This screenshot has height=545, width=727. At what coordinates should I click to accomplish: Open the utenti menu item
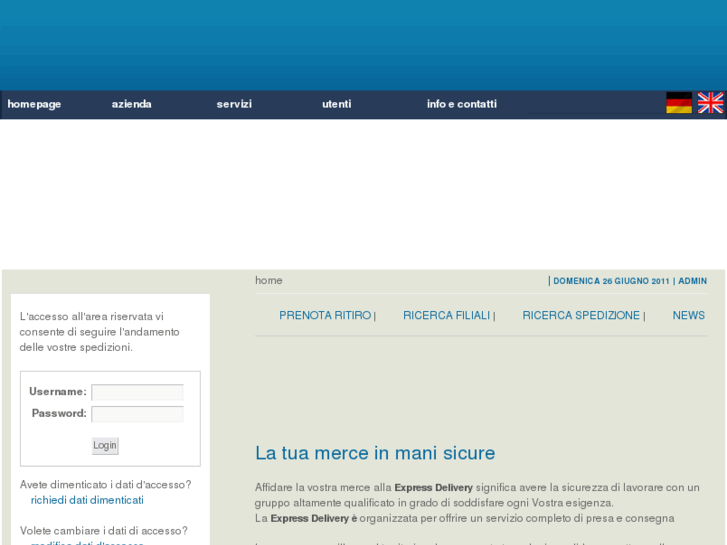pos(337,104)
